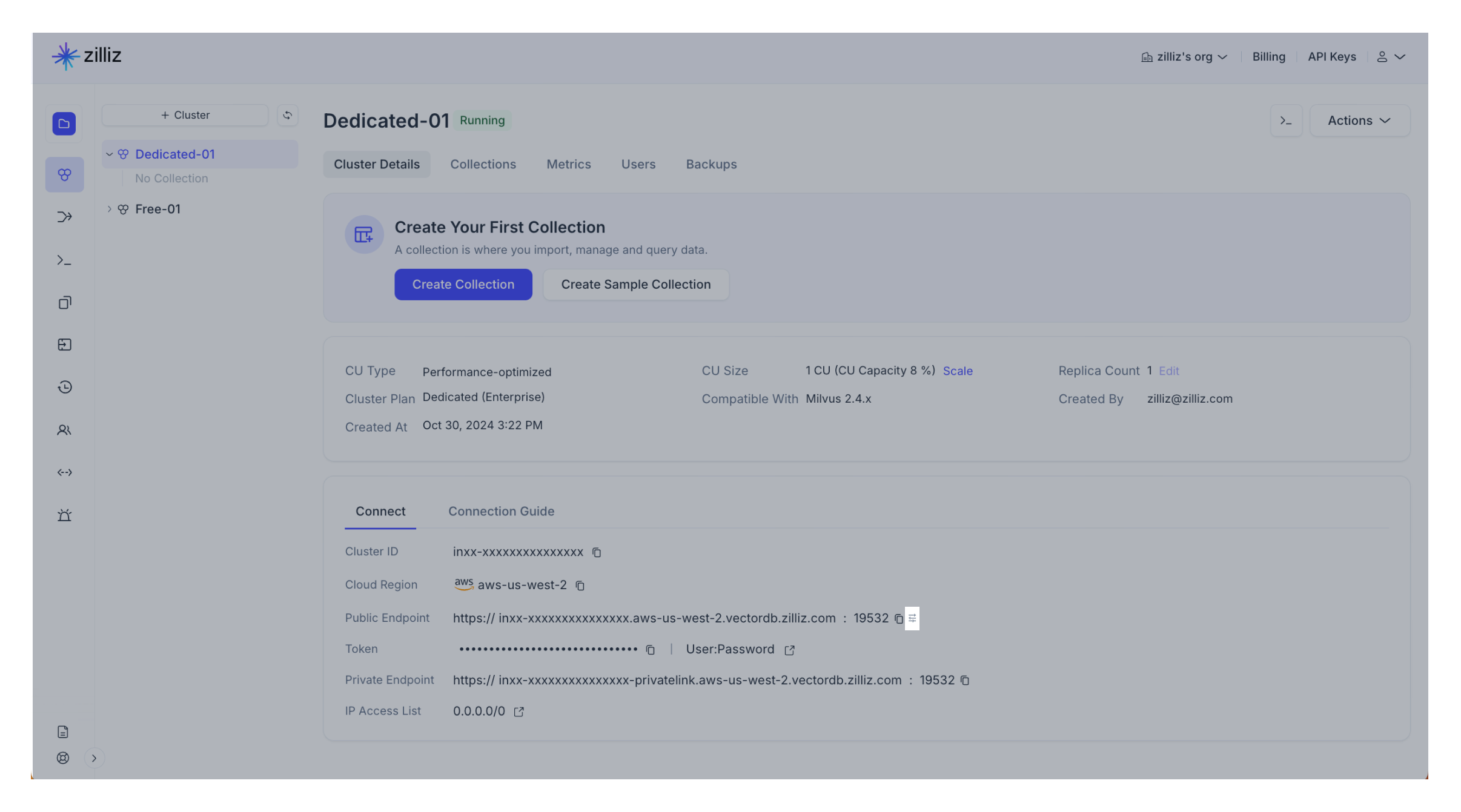Click copy icon for Public Endpoint
This screenshot has height=812, width=1461.
[897, 617]
